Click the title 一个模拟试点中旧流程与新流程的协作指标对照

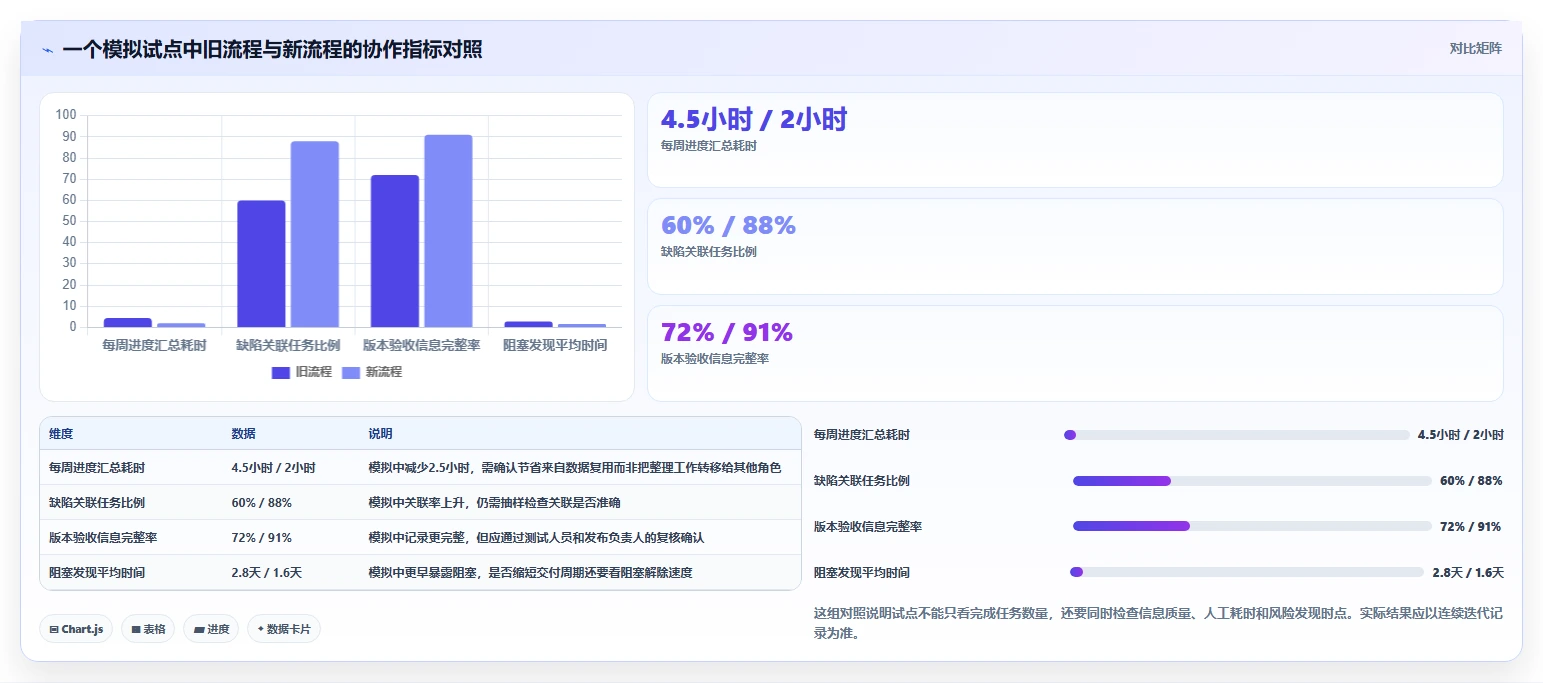(x=272, y=49)
